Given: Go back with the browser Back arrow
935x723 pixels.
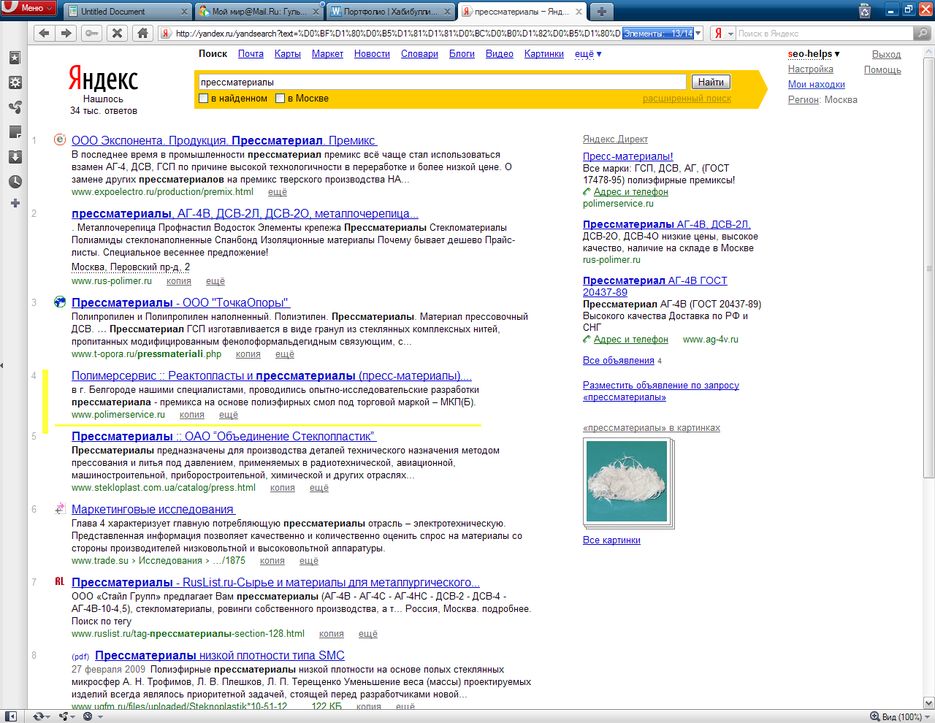Looking at the screenshot, I should coord(44,33).
